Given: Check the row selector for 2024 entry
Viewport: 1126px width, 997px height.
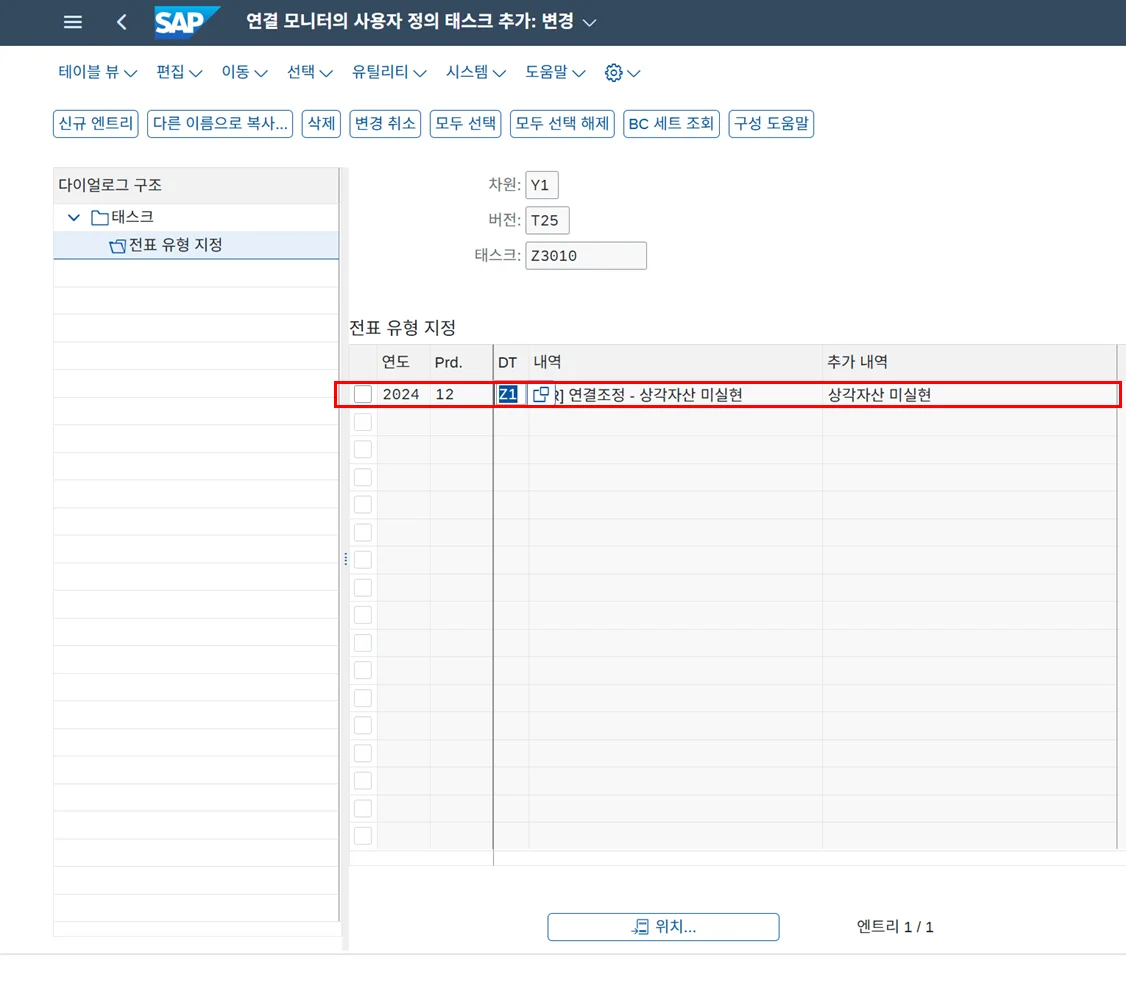Looking at the screenshot, I should click(363, 395).
